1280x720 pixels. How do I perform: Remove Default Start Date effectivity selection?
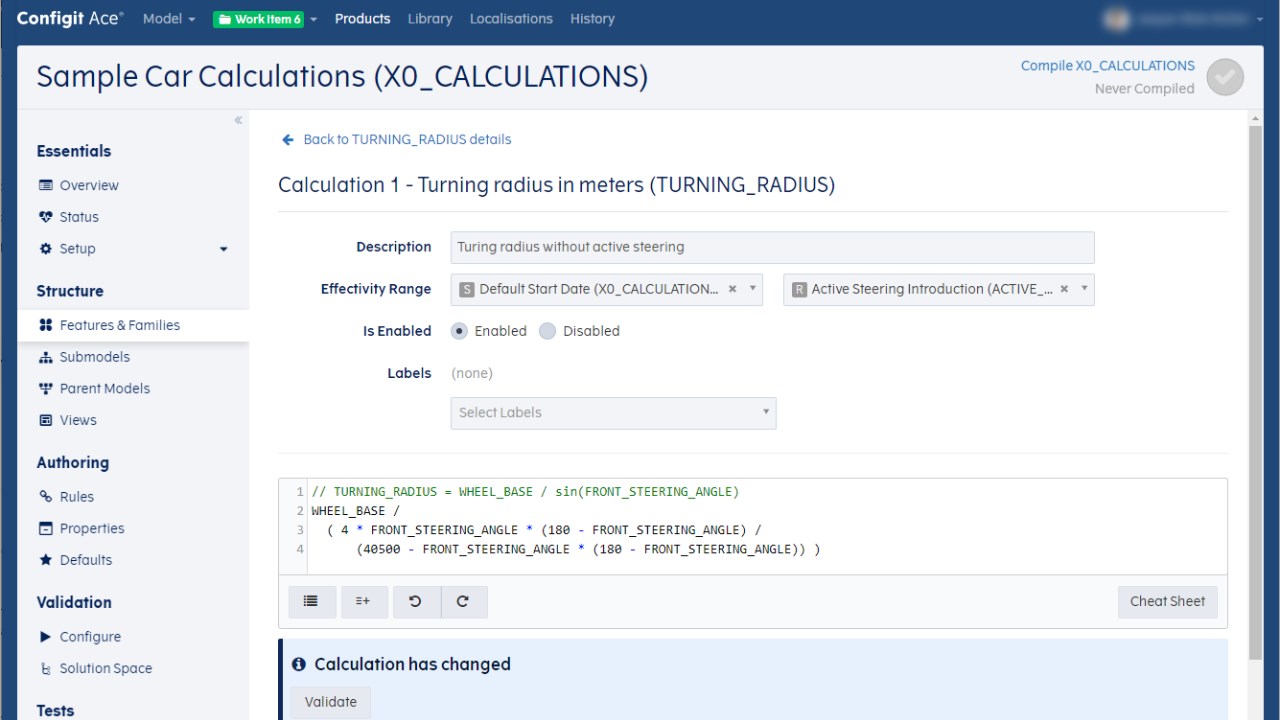732,289
